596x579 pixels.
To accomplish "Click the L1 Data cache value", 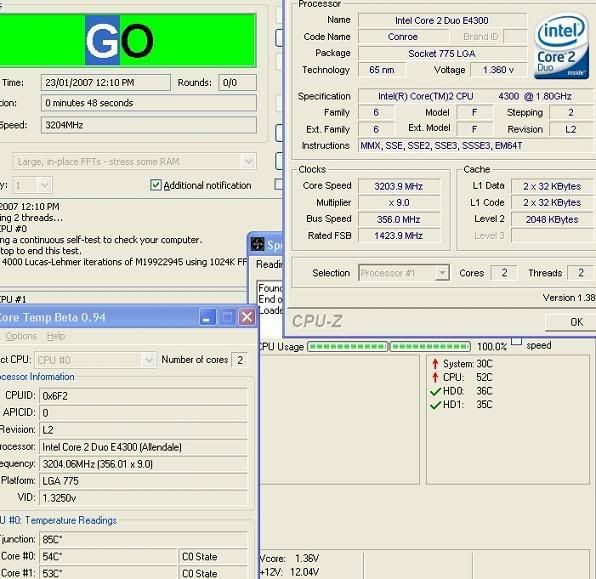I will [x=552, y=186].
